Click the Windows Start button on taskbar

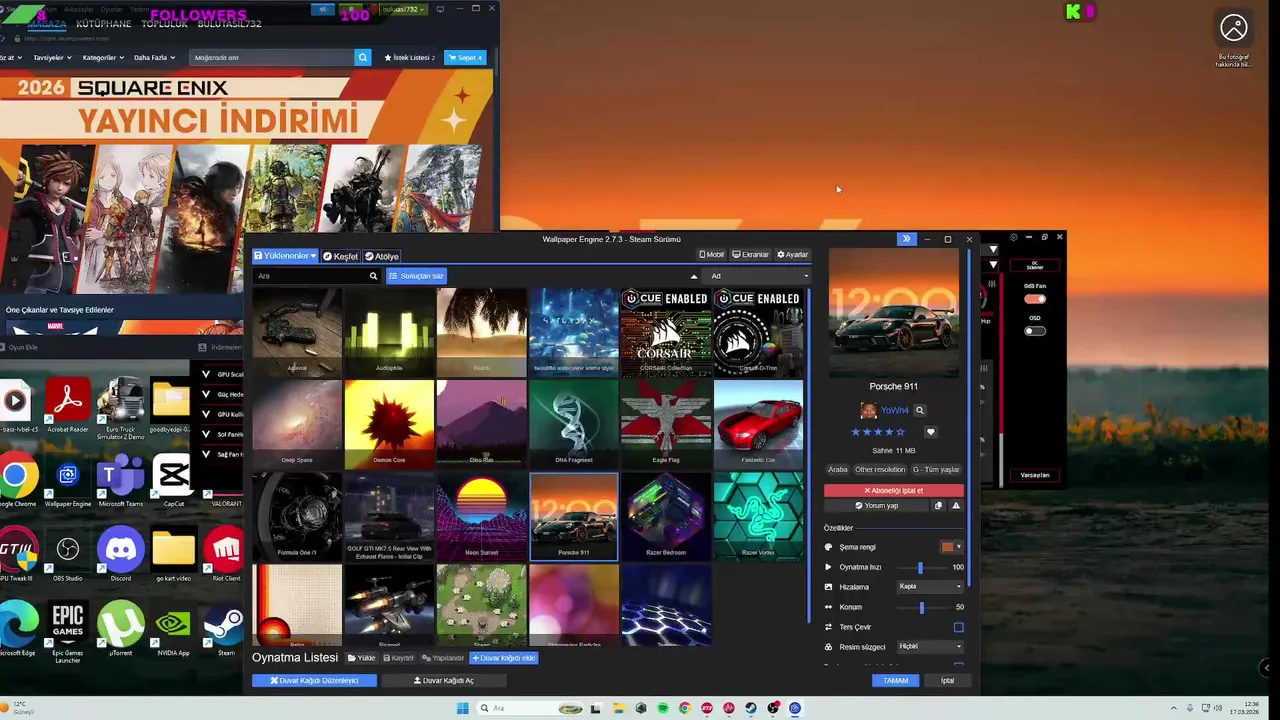[x=462, y=708]
